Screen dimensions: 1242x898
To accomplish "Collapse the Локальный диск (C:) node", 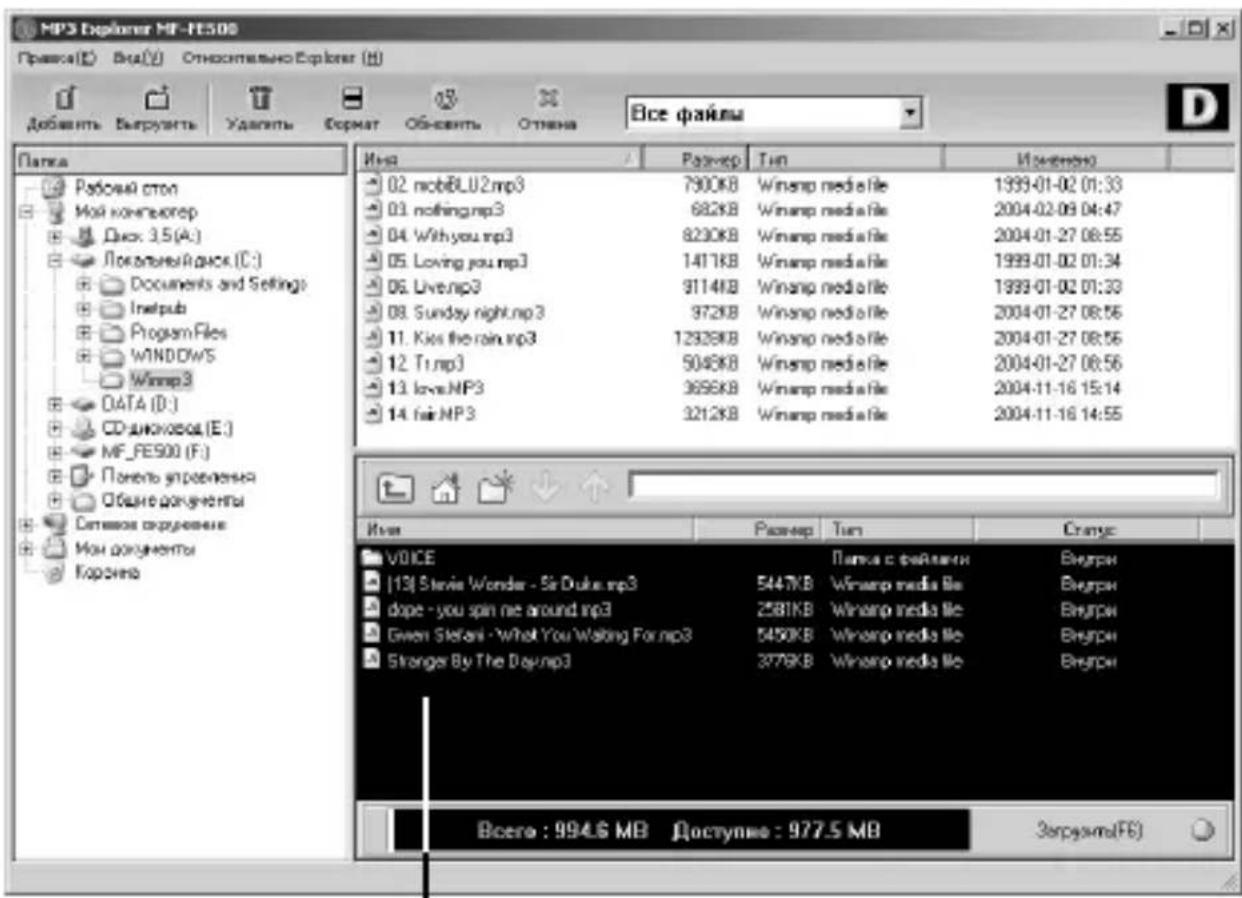I will pos(56,261).
